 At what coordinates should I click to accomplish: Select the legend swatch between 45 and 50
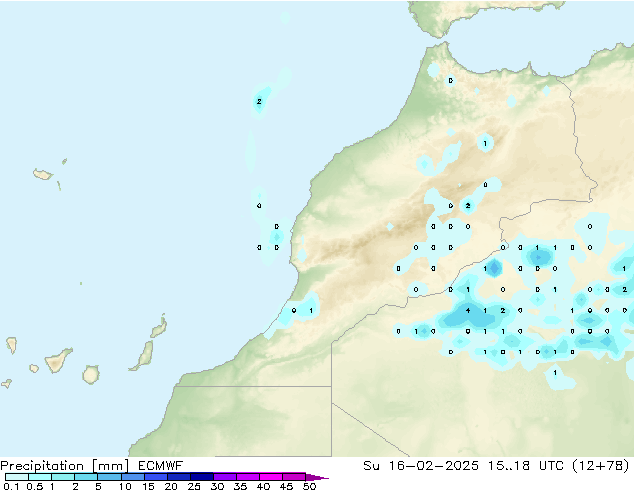[294, 477]
